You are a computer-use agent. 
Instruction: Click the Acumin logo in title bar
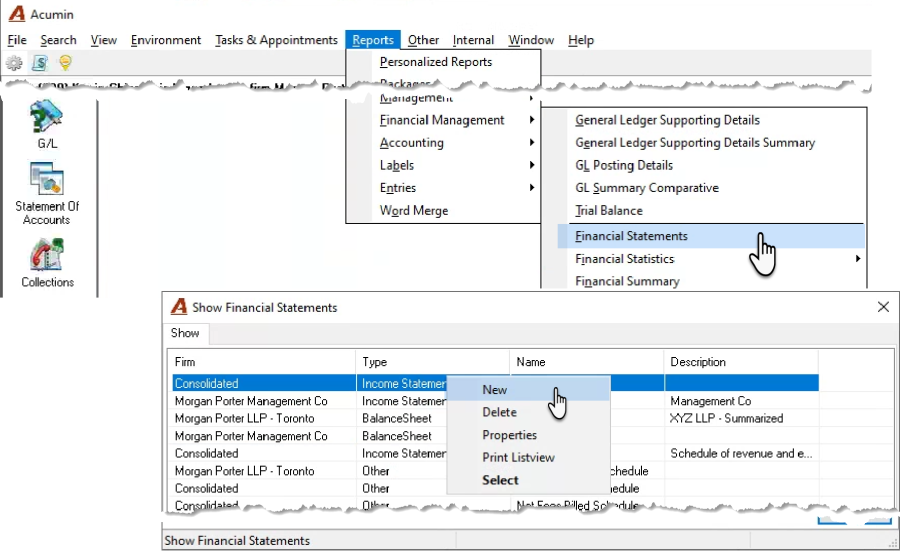(17, 14)
